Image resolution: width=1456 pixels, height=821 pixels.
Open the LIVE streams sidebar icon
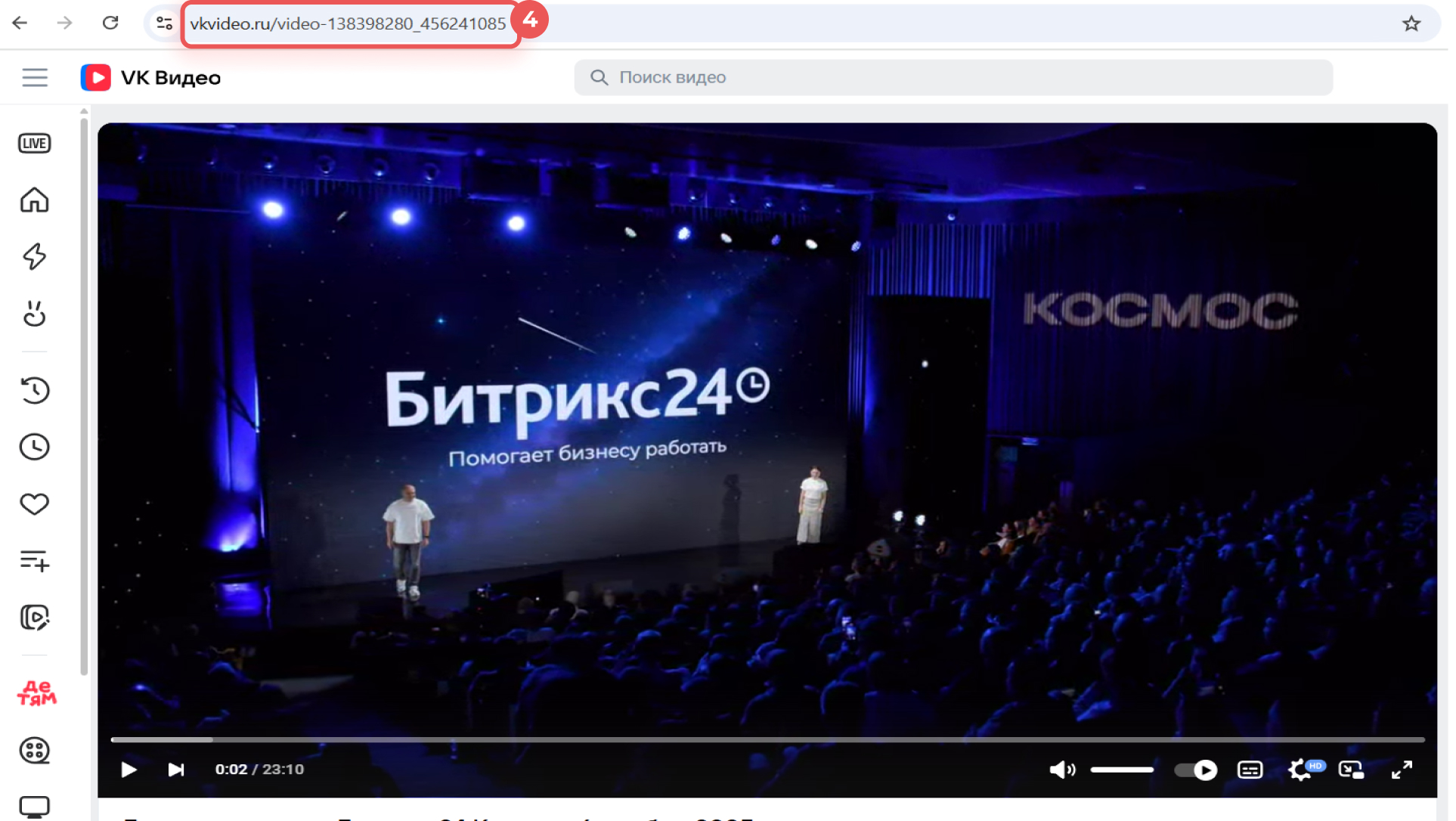click(x=35, y=144)
